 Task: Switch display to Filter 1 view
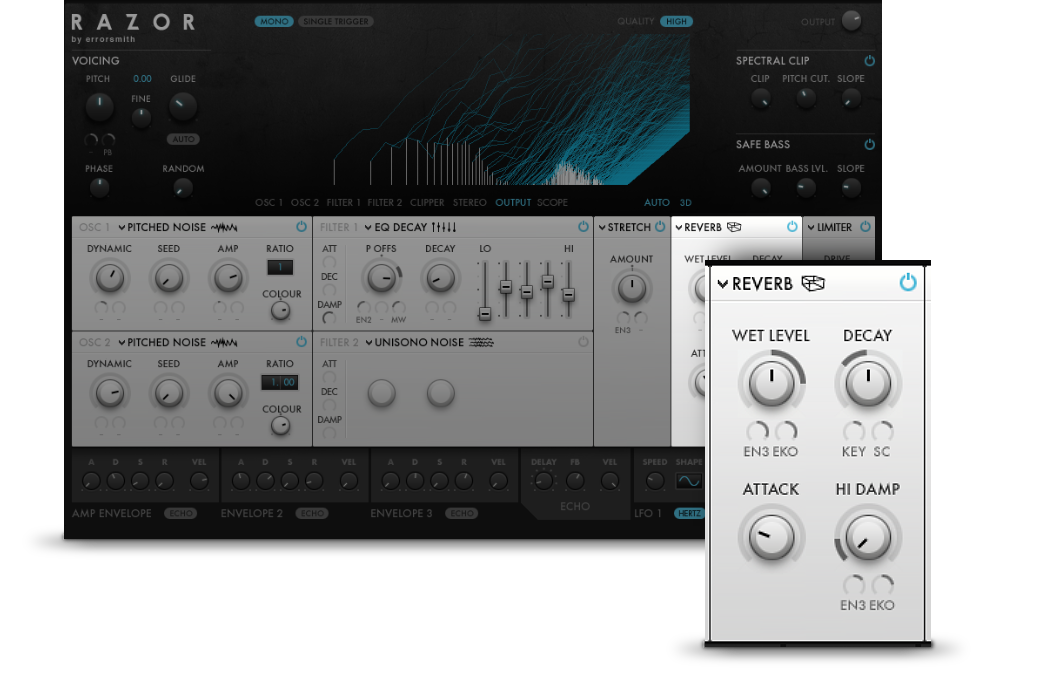click(x=344, y=203)
